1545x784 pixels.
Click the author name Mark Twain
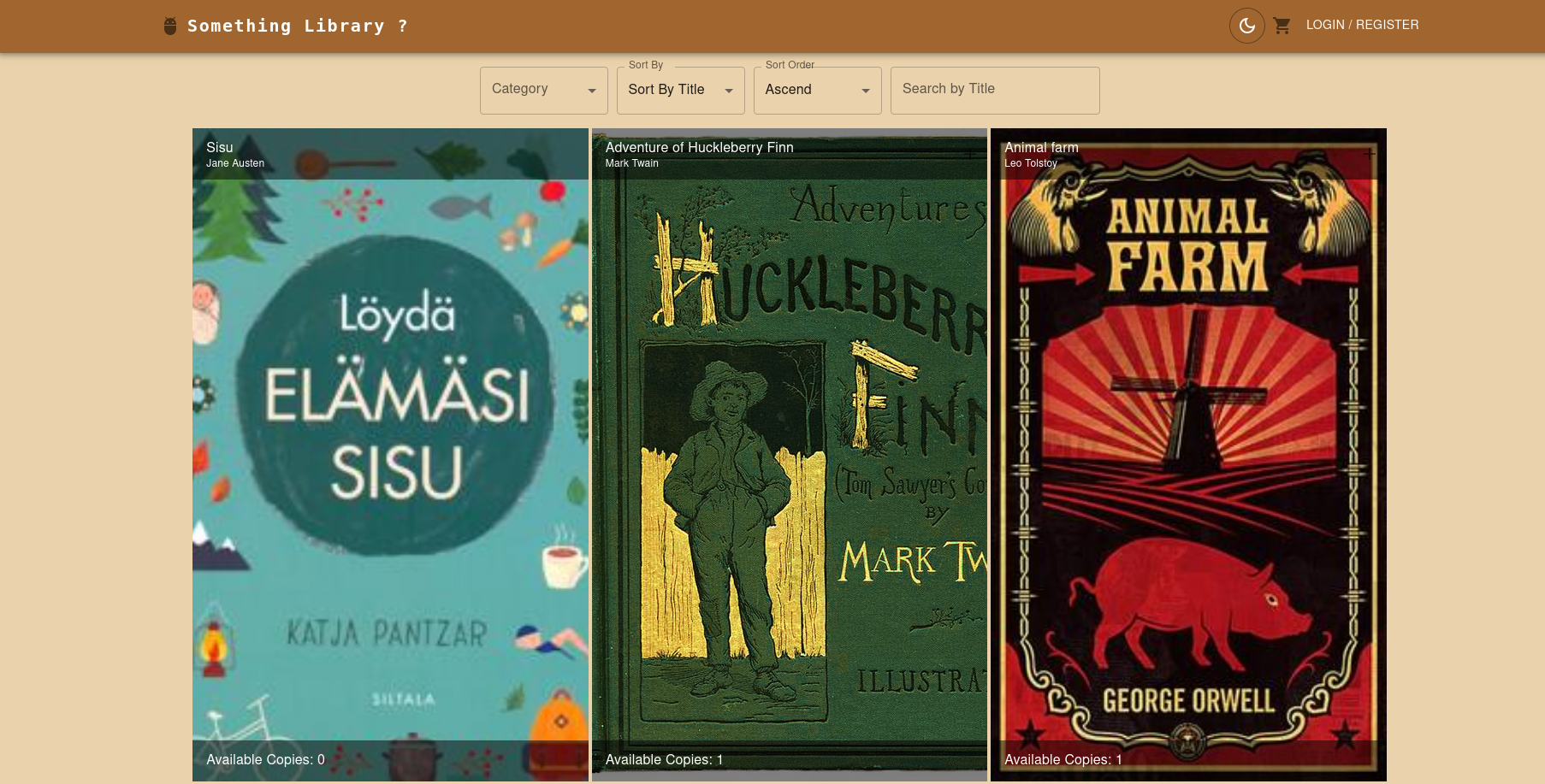(631, 163)
